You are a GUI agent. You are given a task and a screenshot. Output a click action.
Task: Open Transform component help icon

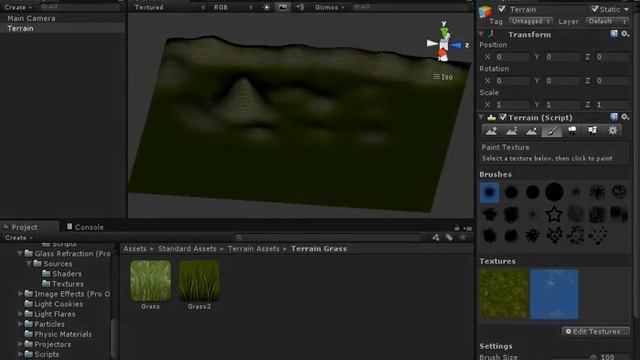point(614,34)
